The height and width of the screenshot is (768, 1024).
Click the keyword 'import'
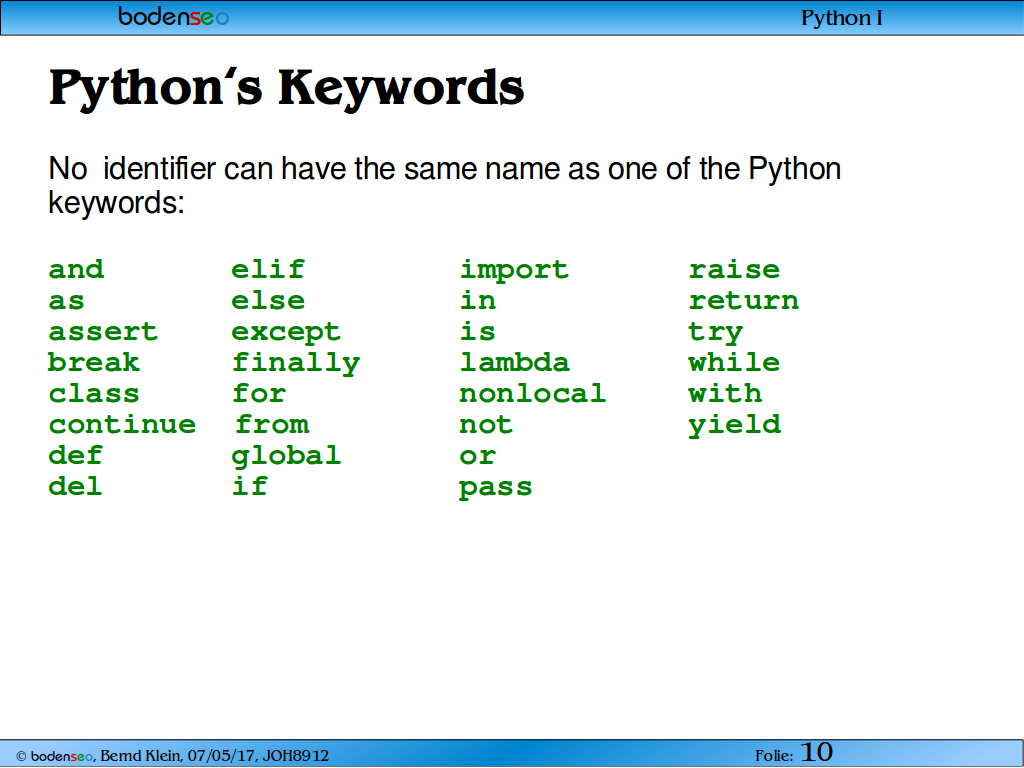pos(514,270)
